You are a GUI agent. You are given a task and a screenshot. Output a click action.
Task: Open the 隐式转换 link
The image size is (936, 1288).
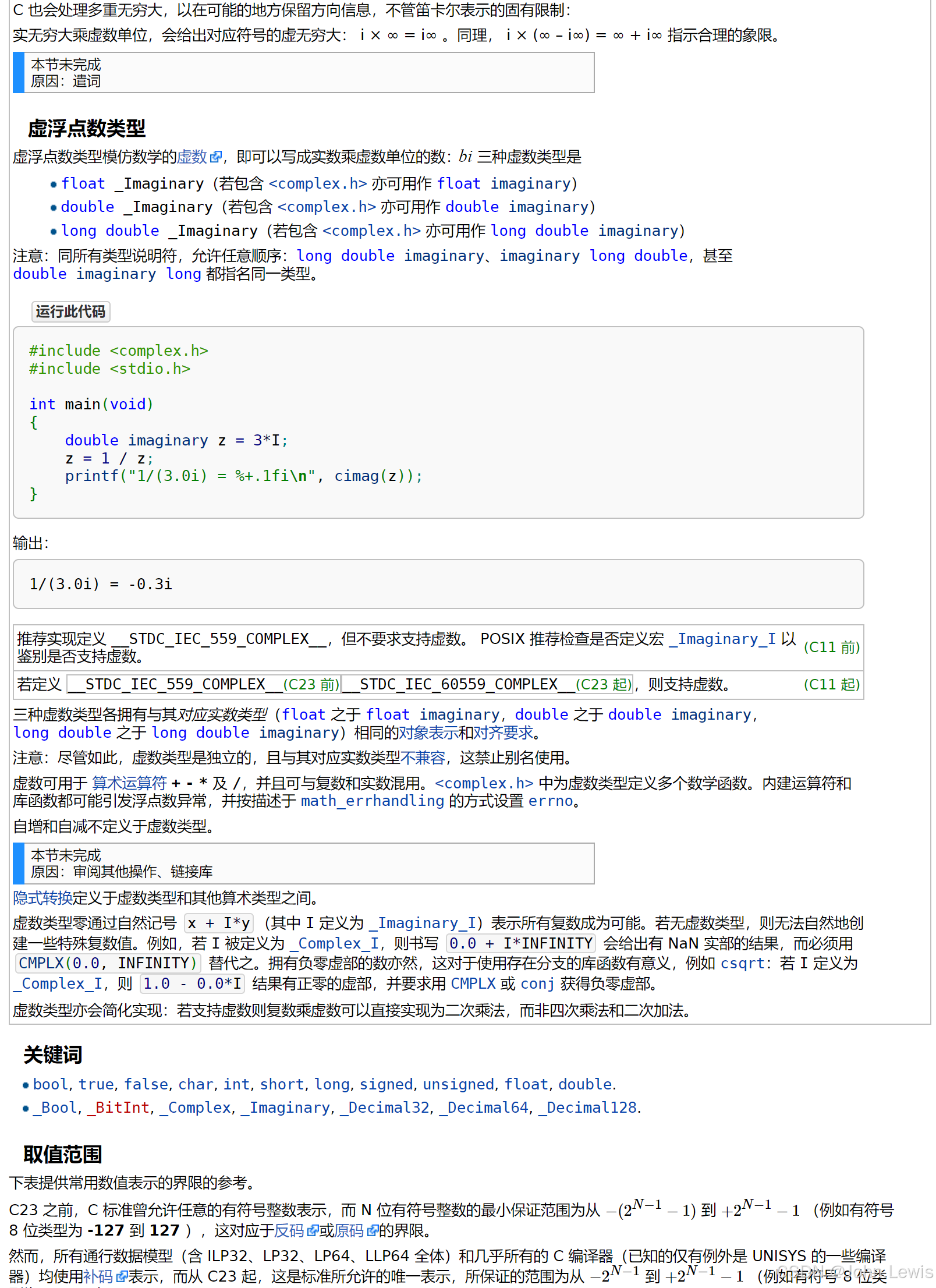(x=42, y=898)
